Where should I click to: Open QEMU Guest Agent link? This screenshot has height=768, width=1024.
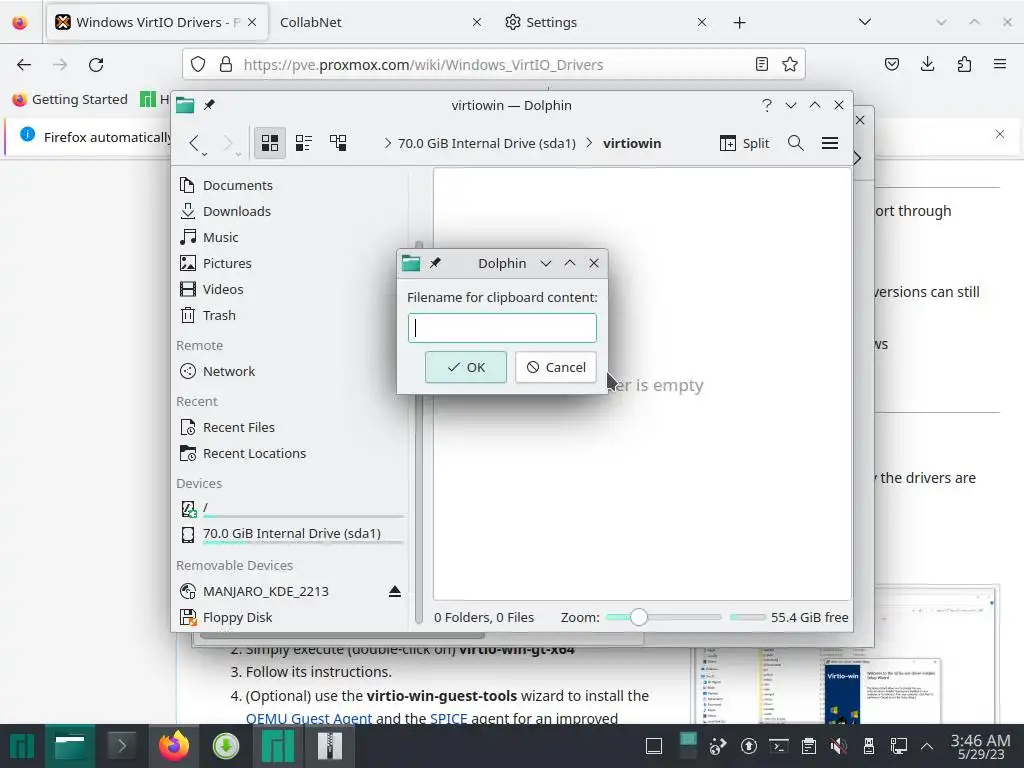[x=309, y=718]
